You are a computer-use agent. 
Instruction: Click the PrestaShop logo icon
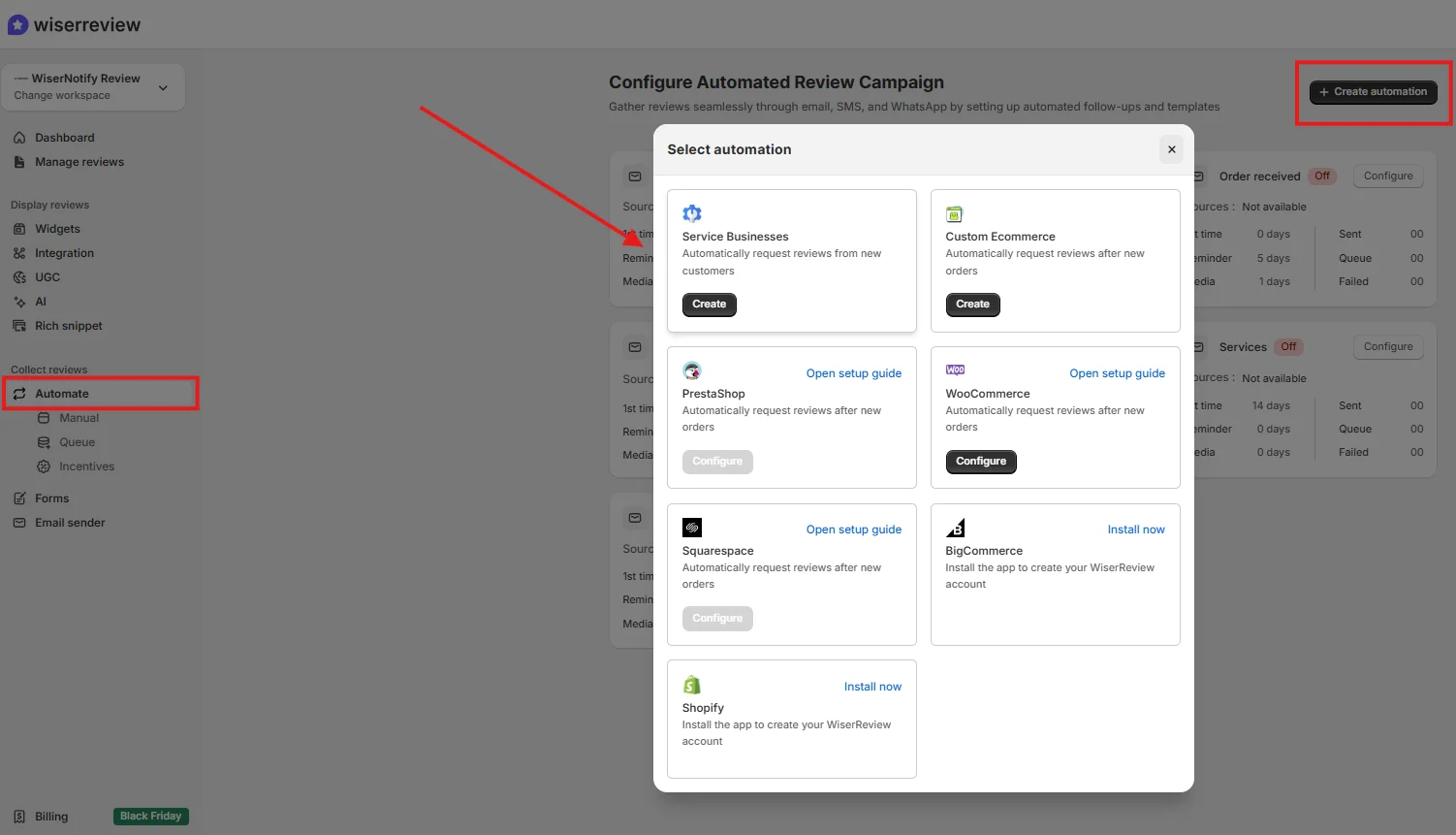(692, 369)
